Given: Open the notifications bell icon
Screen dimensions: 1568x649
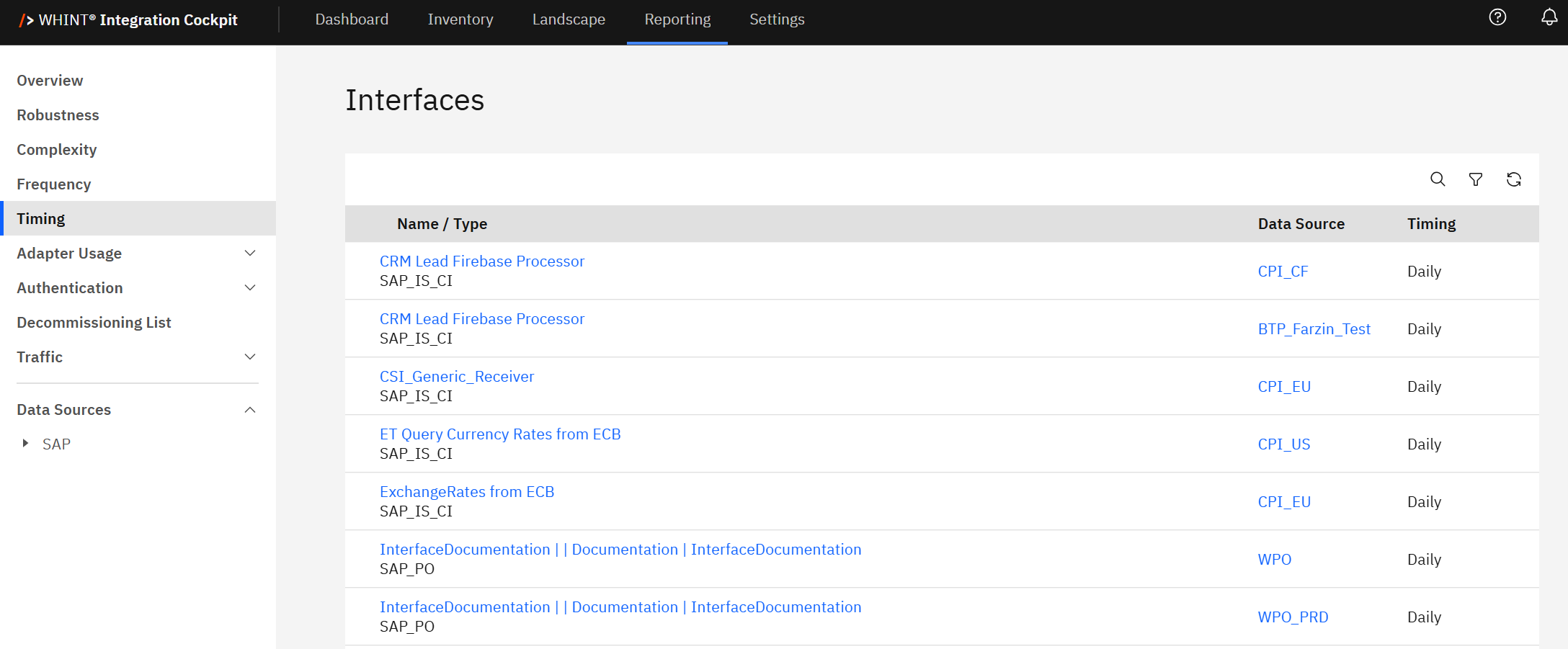Looking at the screenshot, I should tap(1549, 17).
